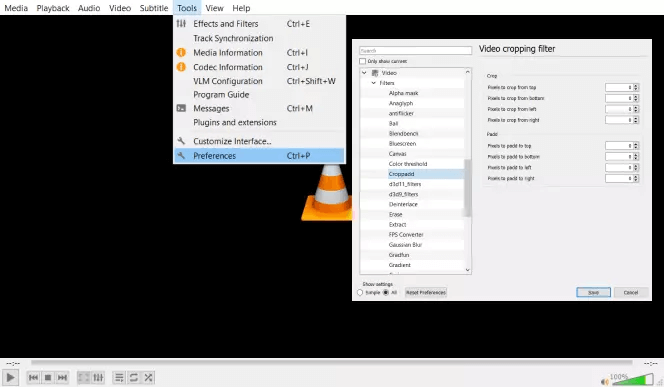Toggle fullscreen with the bottom toolbar icon
Screen dimensions: 664x387
[x=84, y=377]
